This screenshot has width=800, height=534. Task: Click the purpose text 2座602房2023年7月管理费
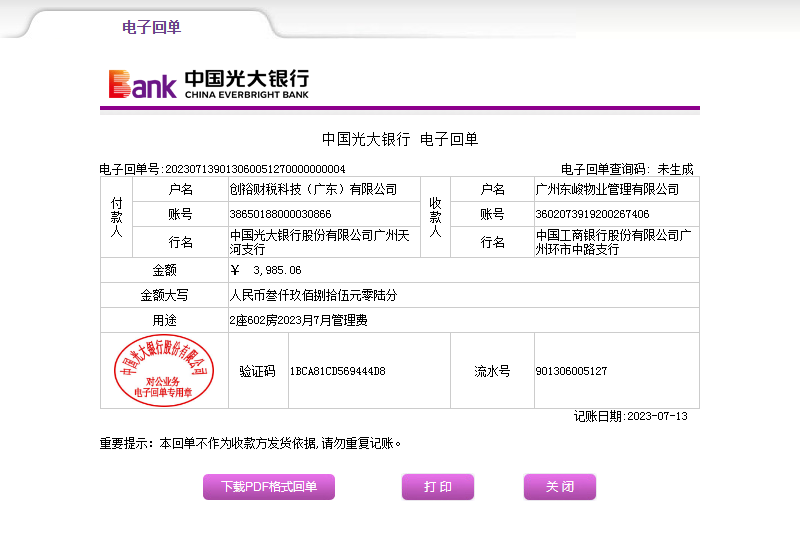click(298, 321)
